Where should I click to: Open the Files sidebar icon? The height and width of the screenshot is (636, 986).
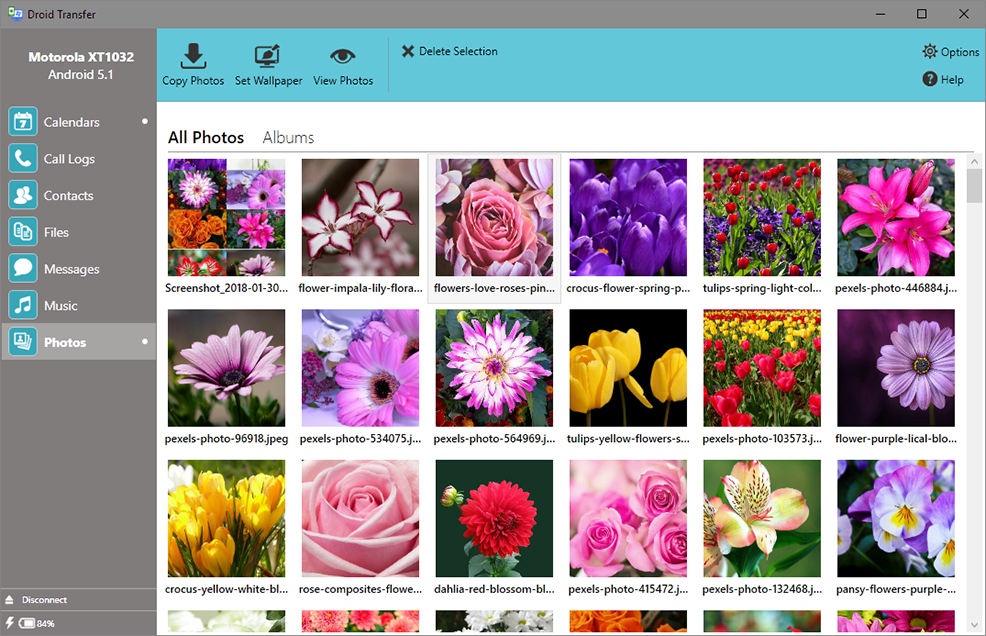coord(23,232)
